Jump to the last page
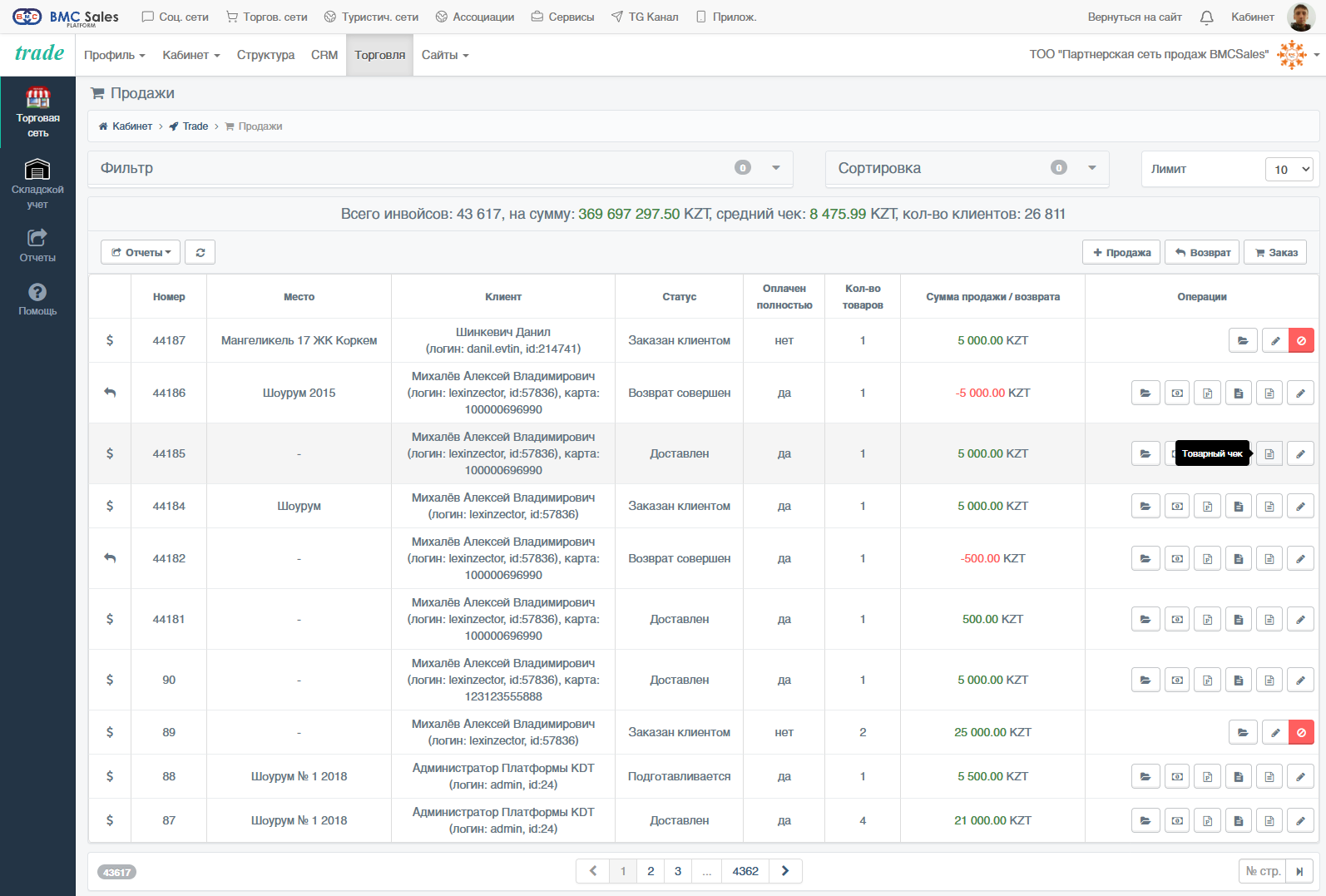This screenshot has width=1326, height=896. [x=1299, y=871]
